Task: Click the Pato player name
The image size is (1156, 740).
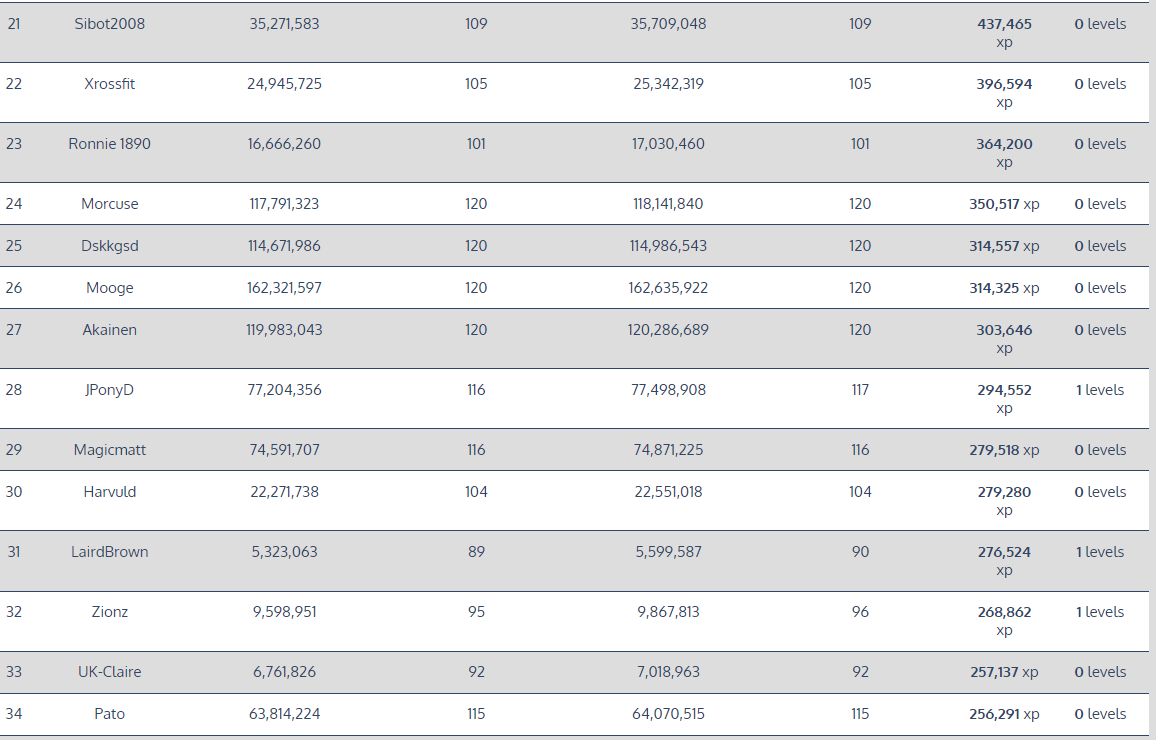Action: pyautogui.click(x=110, y=714)
